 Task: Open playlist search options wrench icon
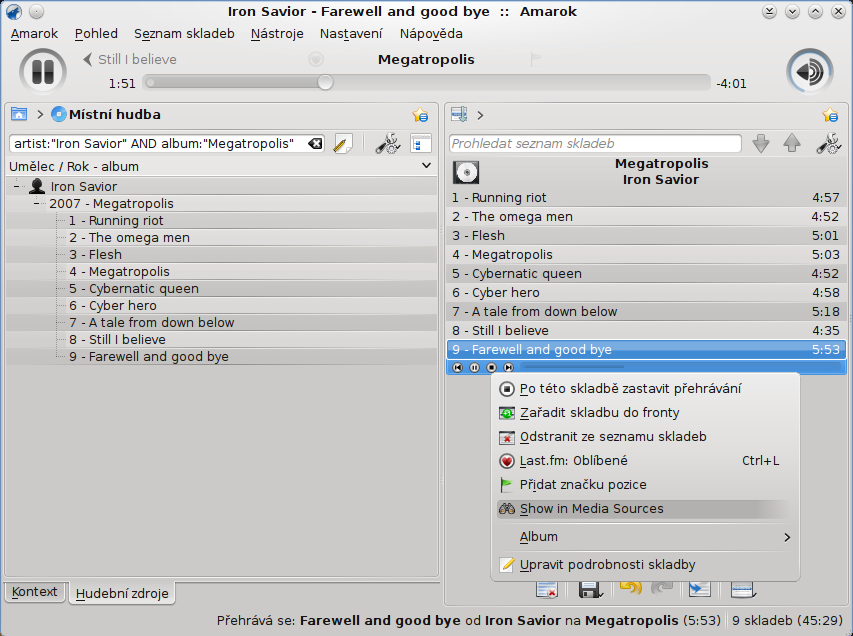coord(829,144)
